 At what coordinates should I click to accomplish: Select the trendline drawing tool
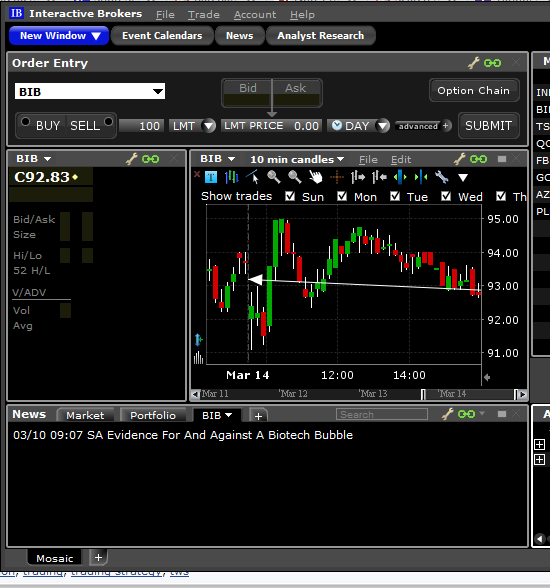coord(252,177)
